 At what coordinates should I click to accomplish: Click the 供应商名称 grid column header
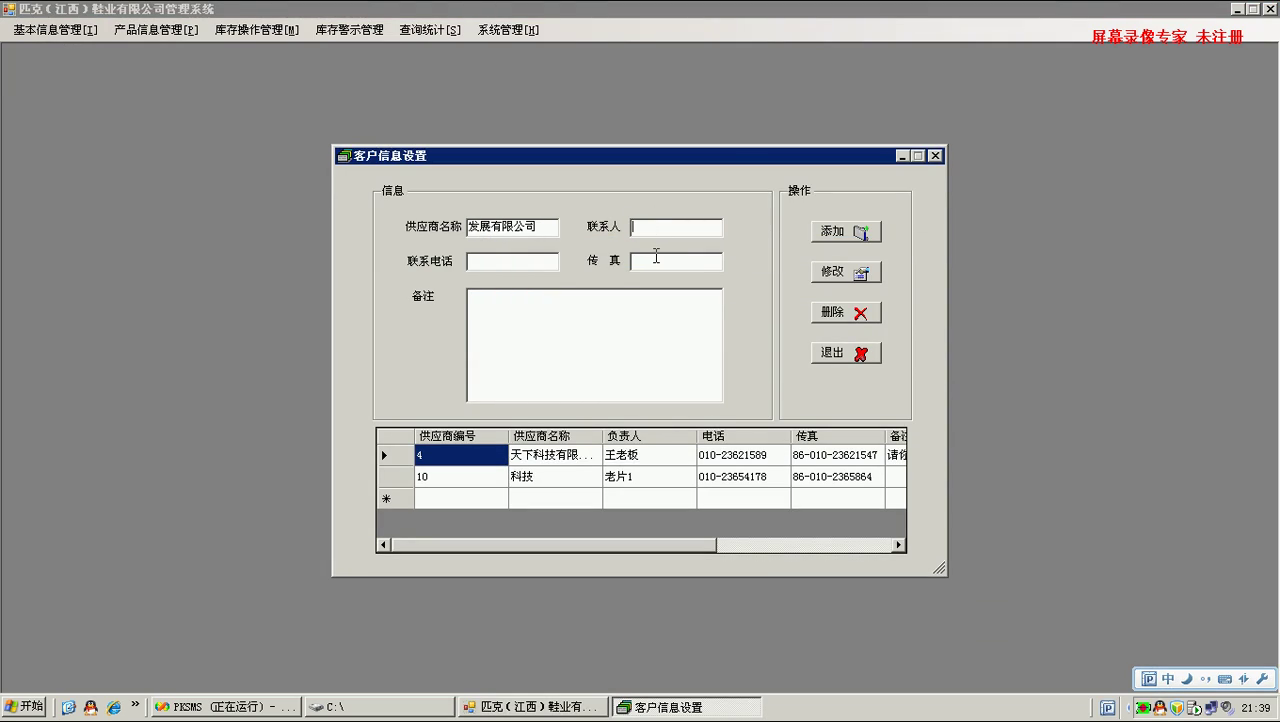coord(555,436)
